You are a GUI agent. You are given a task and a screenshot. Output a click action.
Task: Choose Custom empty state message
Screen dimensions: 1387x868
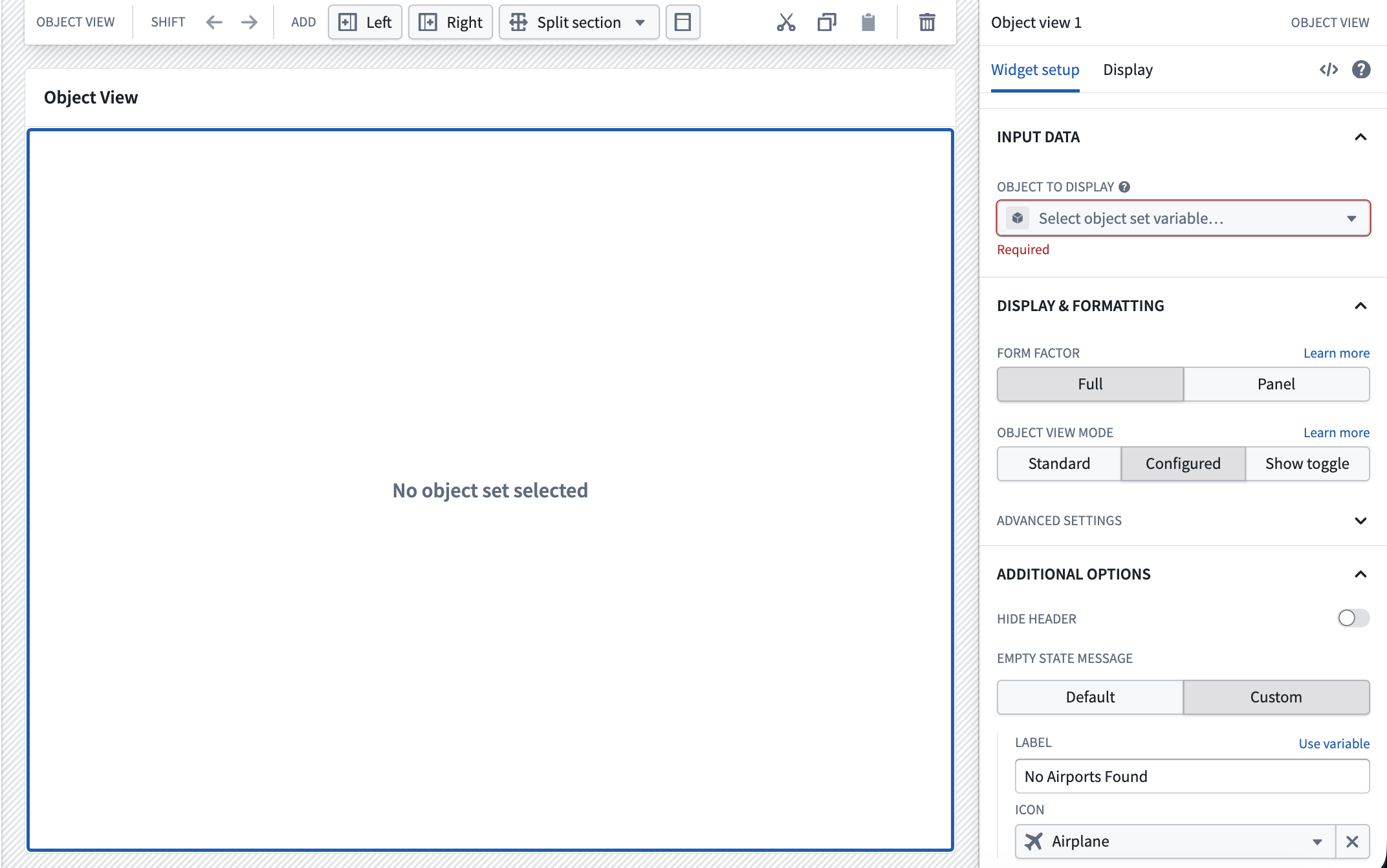(x=1276, y=697)
